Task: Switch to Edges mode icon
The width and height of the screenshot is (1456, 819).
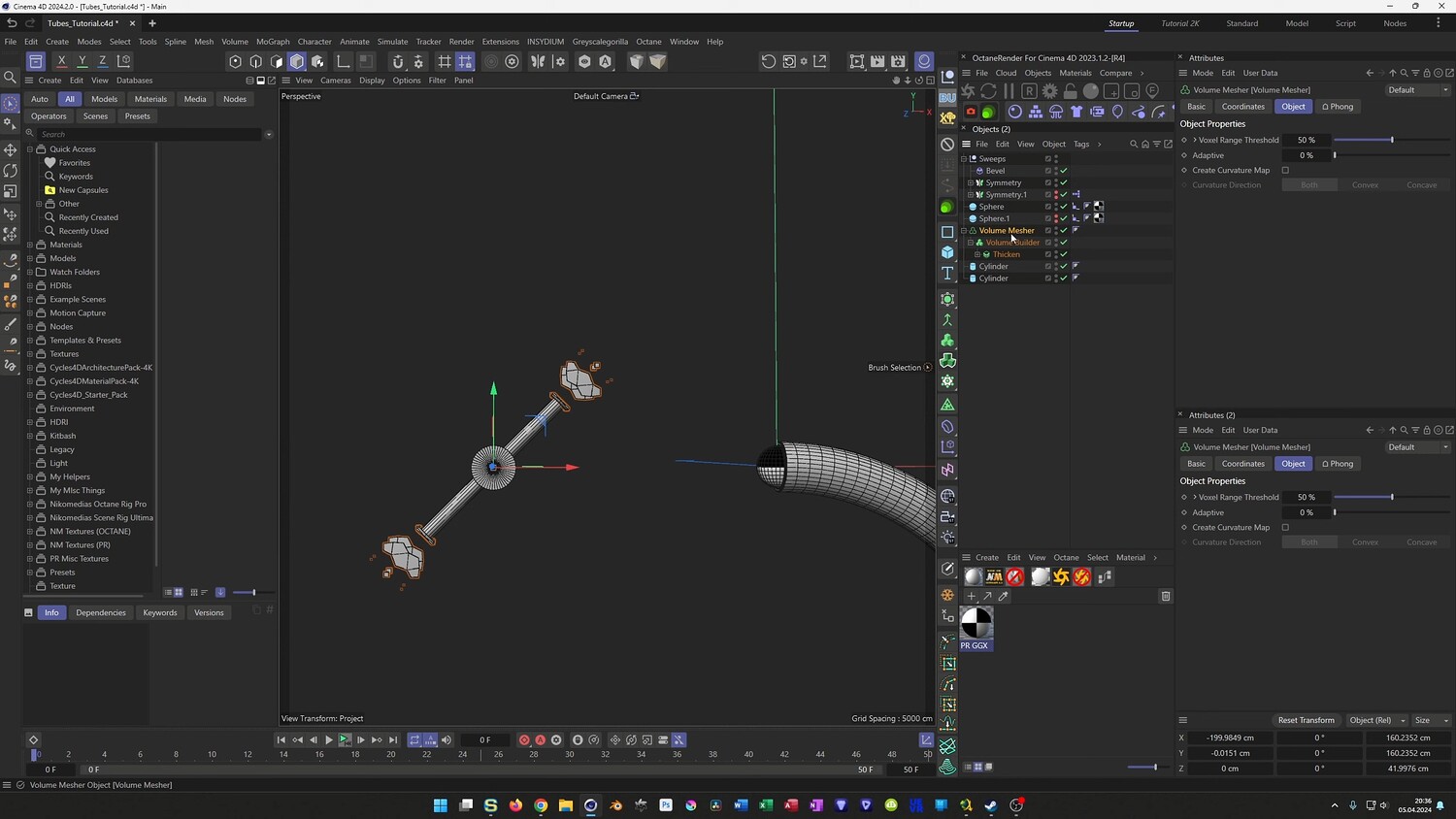Action: click(256, 61)
